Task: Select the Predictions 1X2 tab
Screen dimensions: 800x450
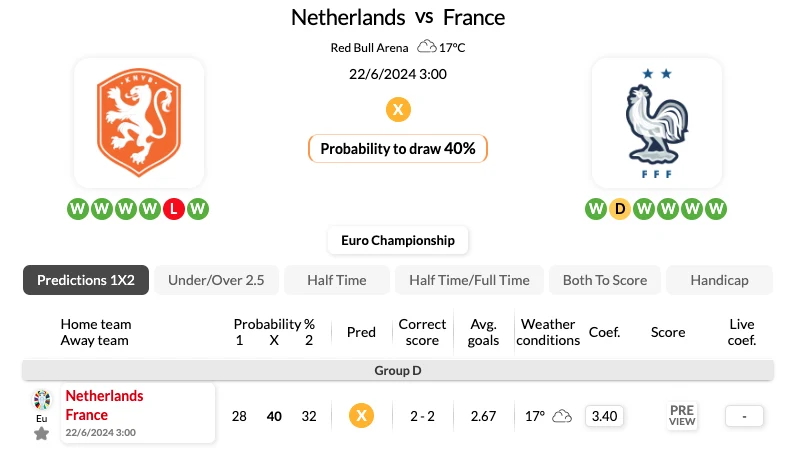Action: [86, 280]
